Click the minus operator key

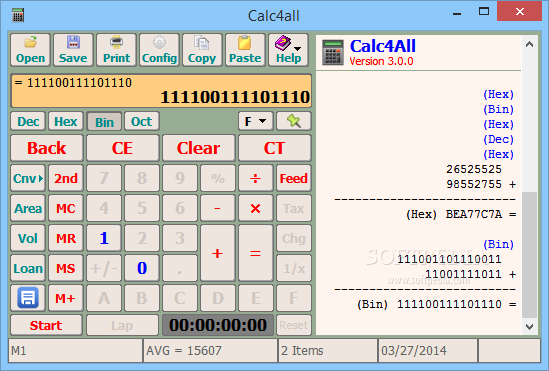(x=217, y=209)
